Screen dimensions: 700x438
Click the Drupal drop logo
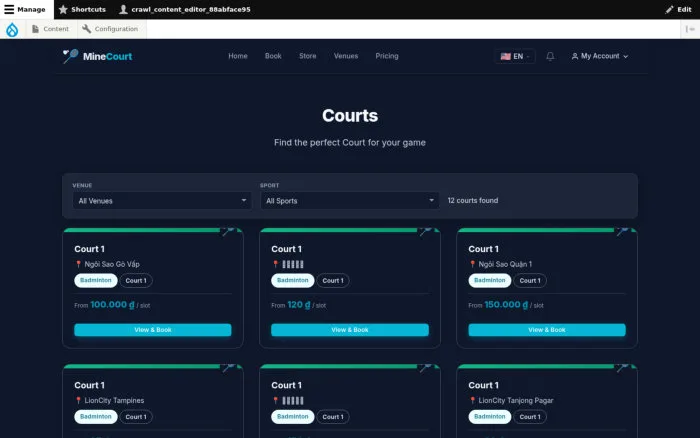tap(12, 29)
